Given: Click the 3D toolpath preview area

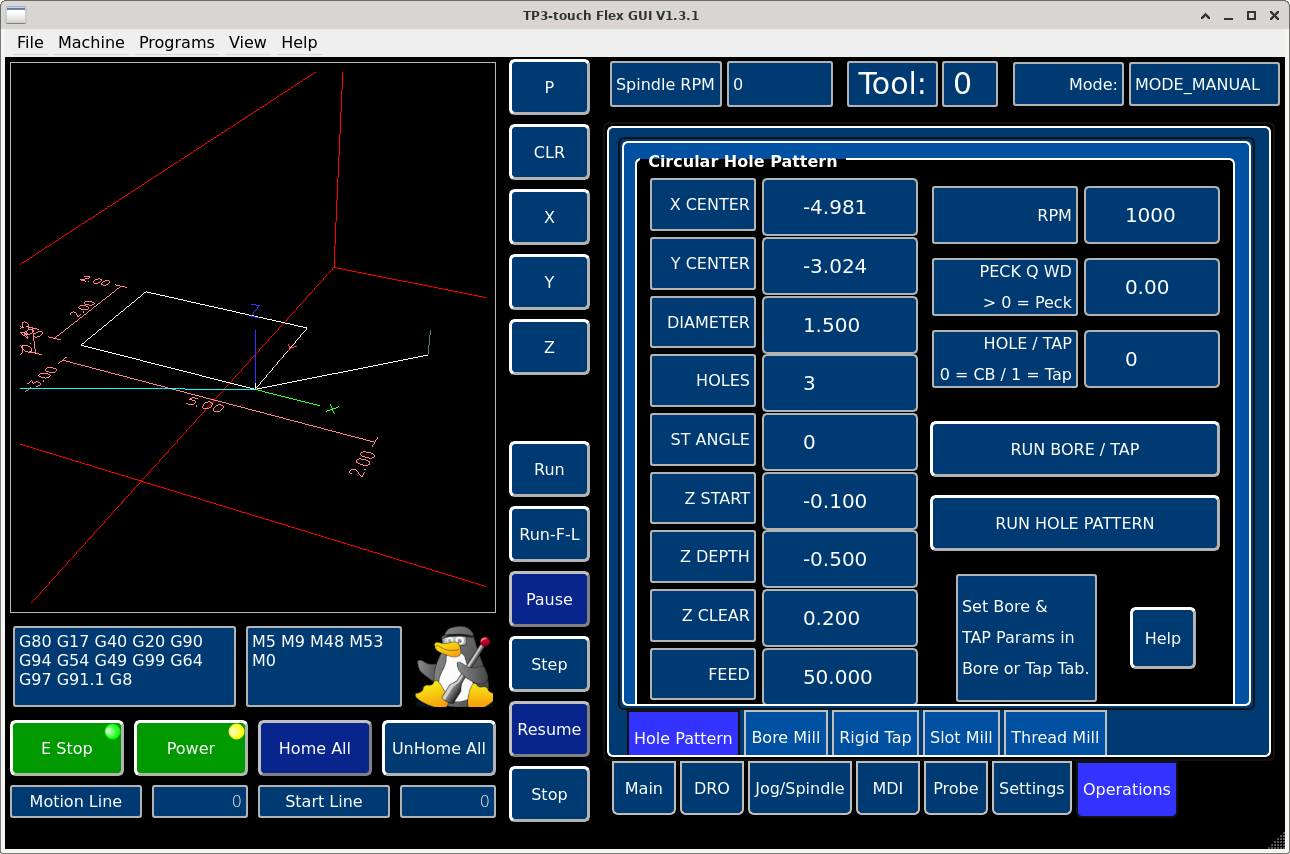Looking at the screenshot, I should coord(253,337).
